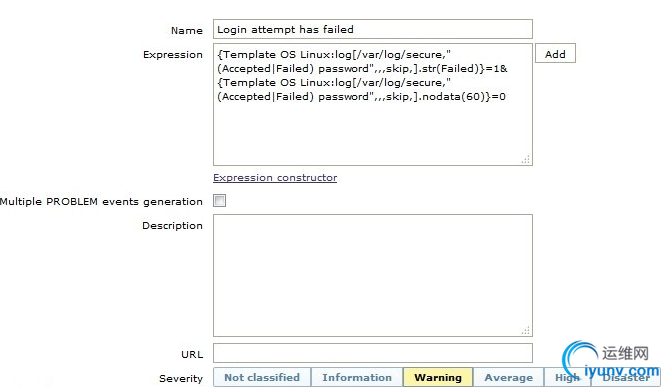The width and height of the screenshot is (665, 387).
Task: Click the Severity label text
Action: 181,379
